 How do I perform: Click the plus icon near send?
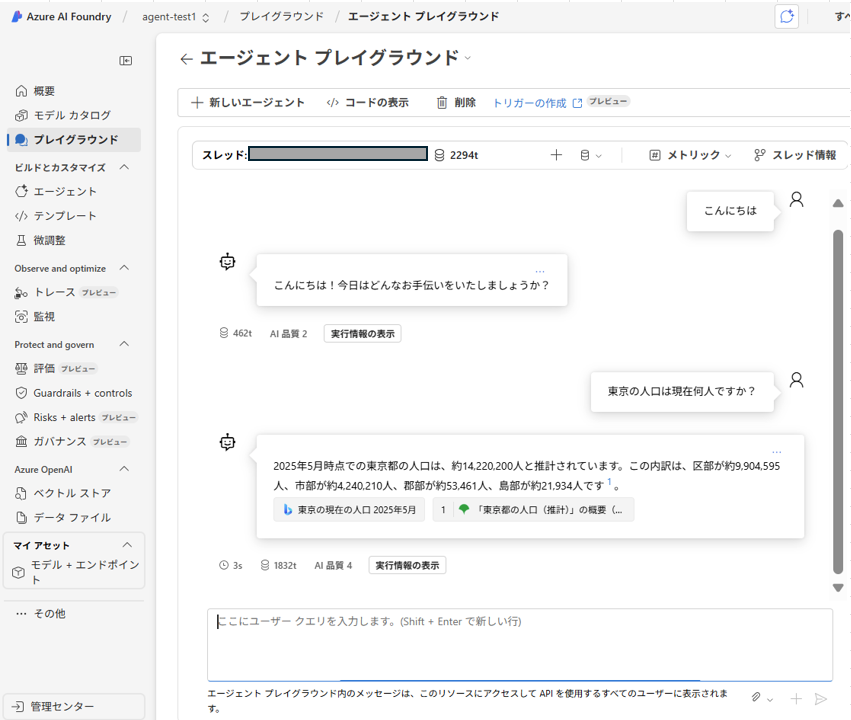pyautogui.click(x=796, y=698)
